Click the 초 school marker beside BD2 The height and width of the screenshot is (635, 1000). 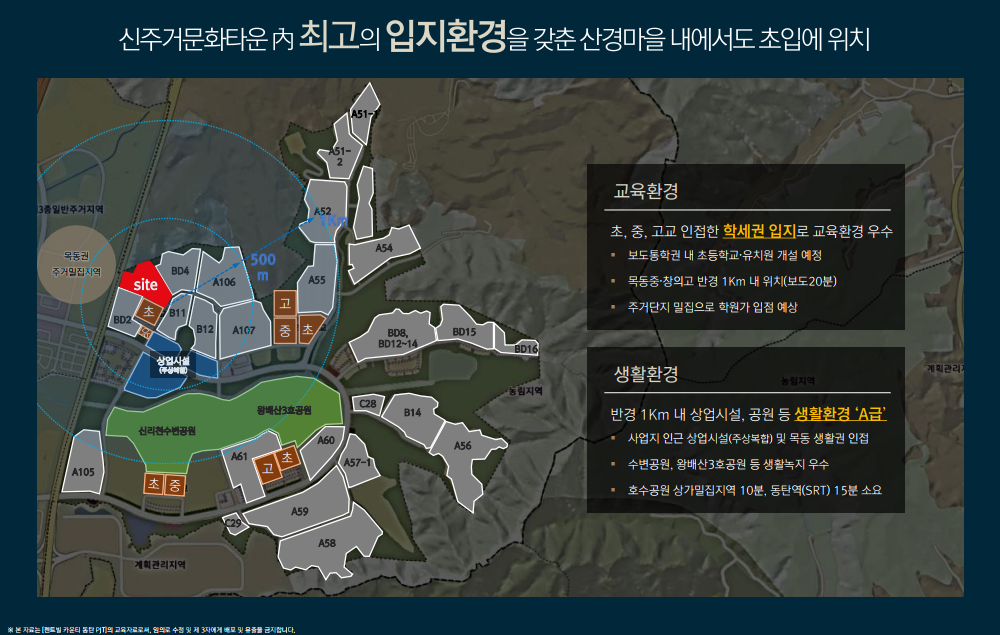pyautogui.click(x=148, y=312)
